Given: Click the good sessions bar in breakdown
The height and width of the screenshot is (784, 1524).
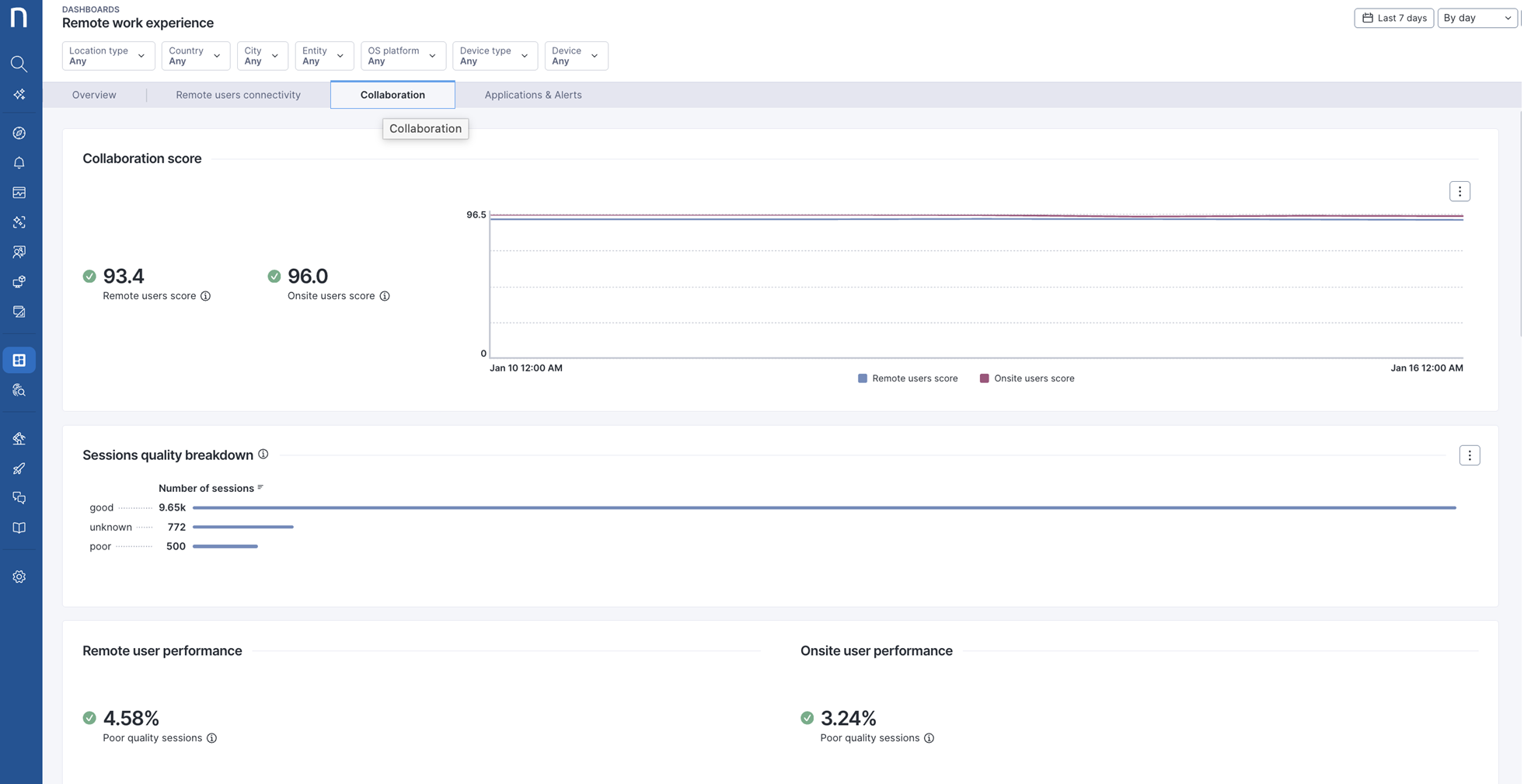Looking at the screenshot, I should (824, 507).
